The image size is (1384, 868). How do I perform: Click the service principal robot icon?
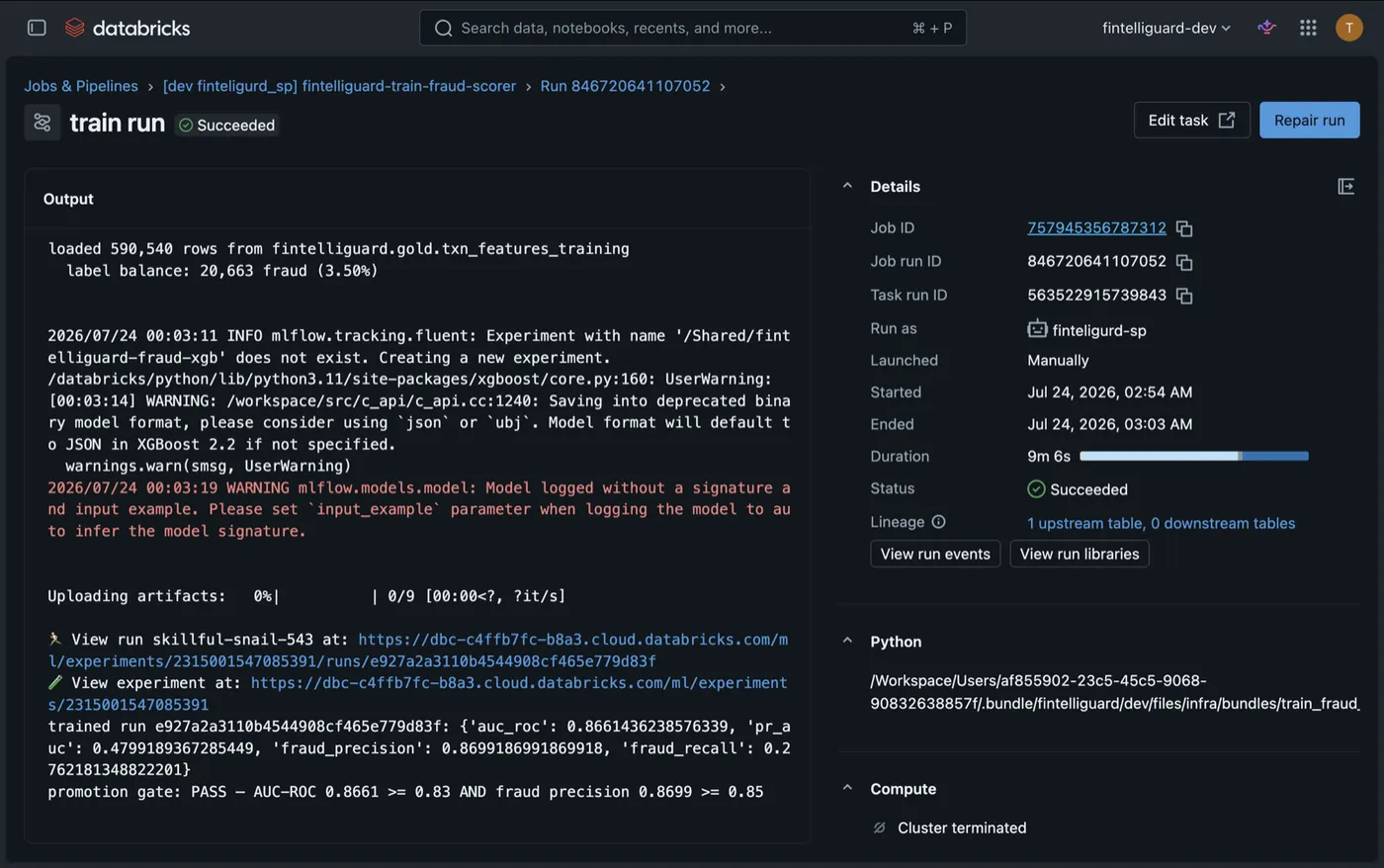[x=1037, y=329]
